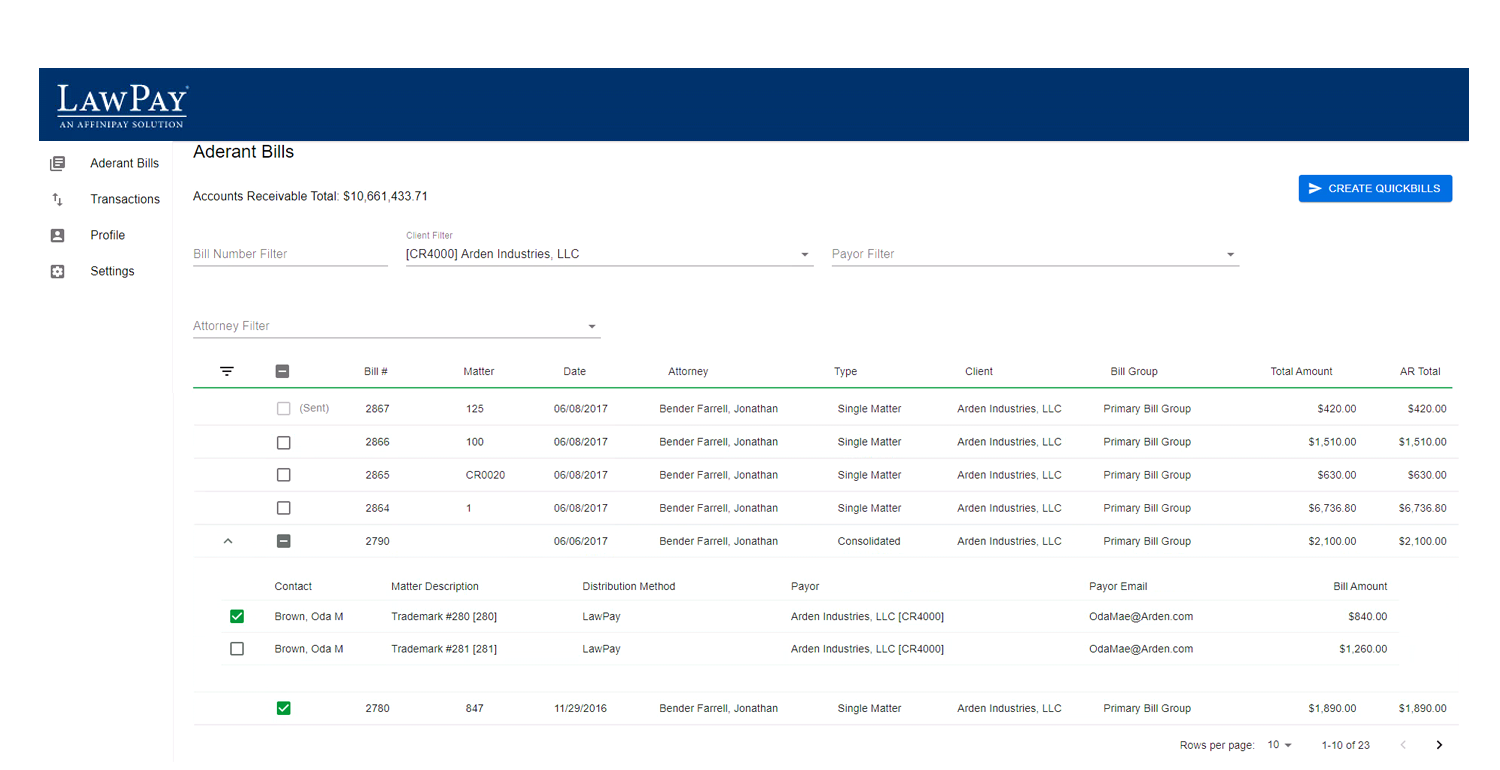Select Profile in the left navigation
Image resolution: width=1500 pixels, height=770 pixels.
pyautogui.click(x=107, y=235)
